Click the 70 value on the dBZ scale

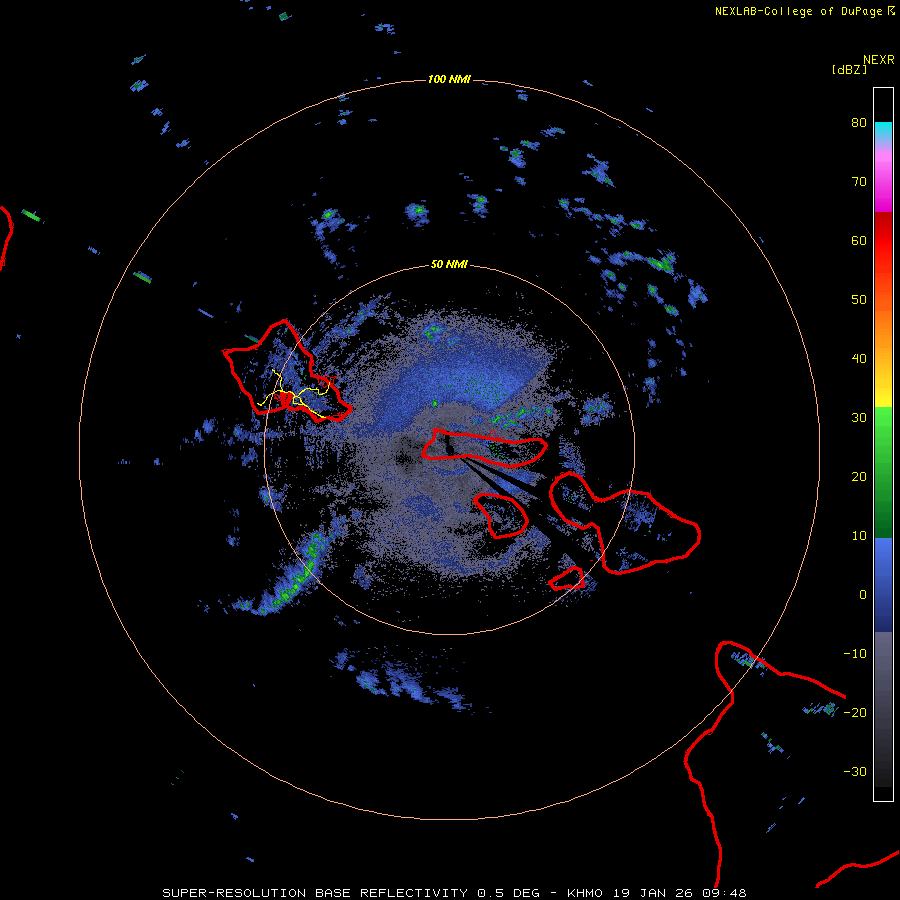point(859,181)
